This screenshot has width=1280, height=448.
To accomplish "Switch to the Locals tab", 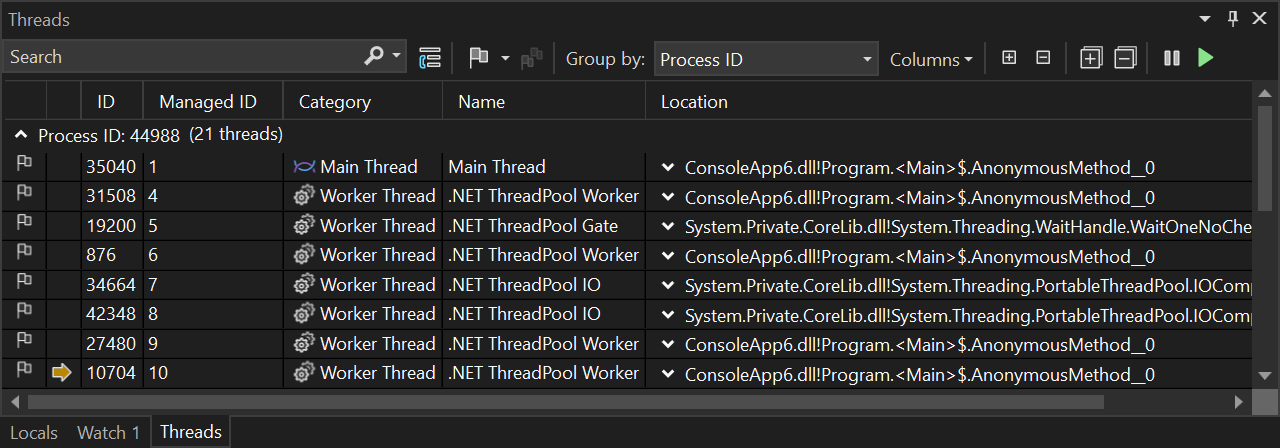I will (34, 432).
